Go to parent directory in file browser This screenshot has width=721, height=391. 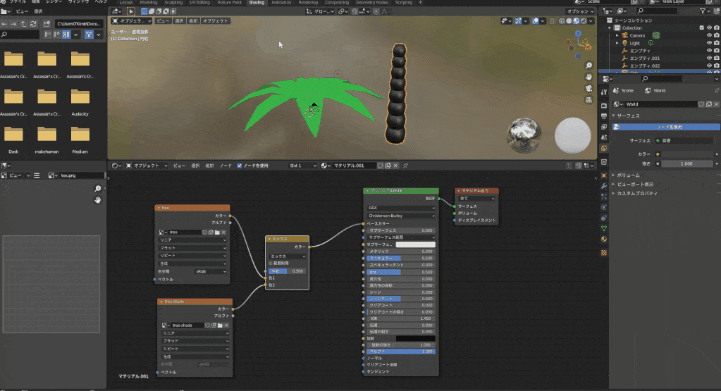(23, 23)
